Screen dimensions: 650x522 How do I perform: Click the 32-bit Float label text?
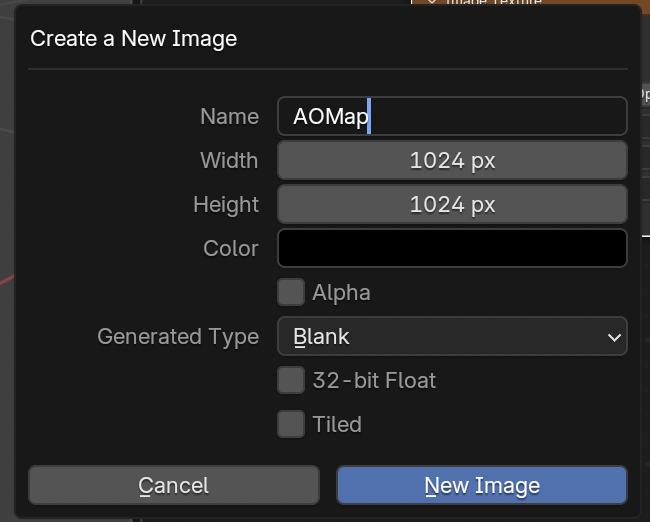tap(374, 380)
